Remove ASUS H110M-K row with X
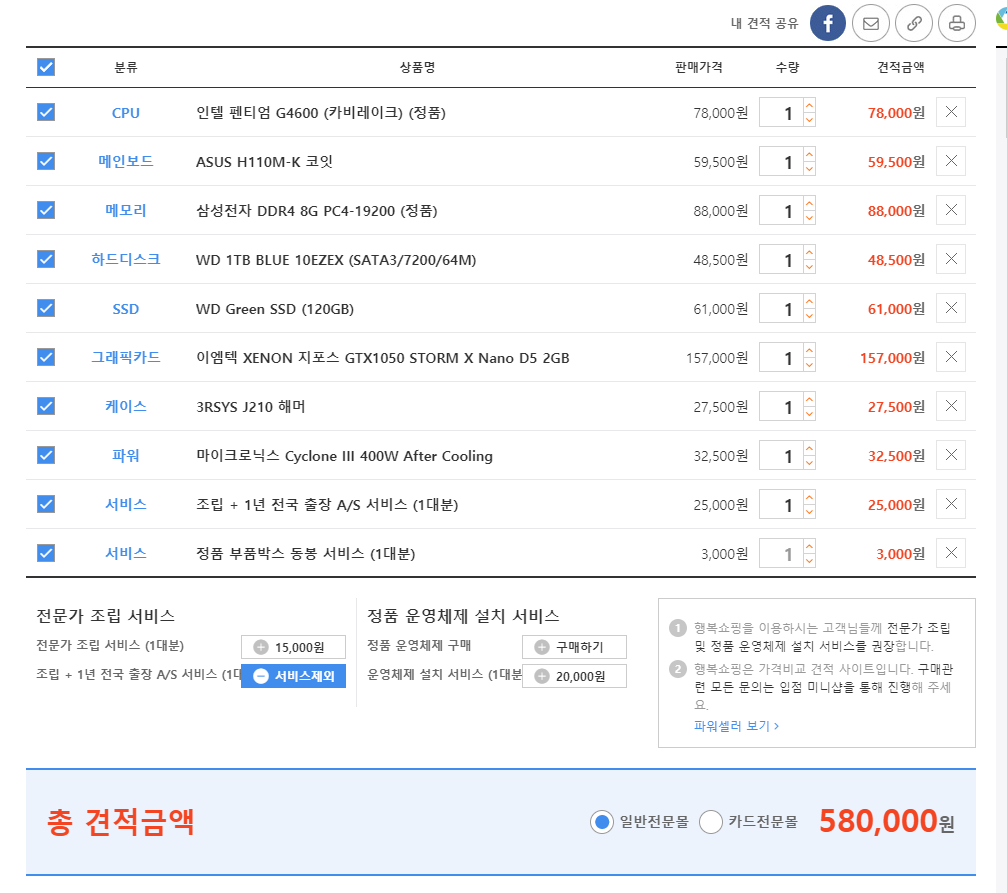Image resolution: width=1007 pixels, height=893 pixels. [x=951, y=161]
